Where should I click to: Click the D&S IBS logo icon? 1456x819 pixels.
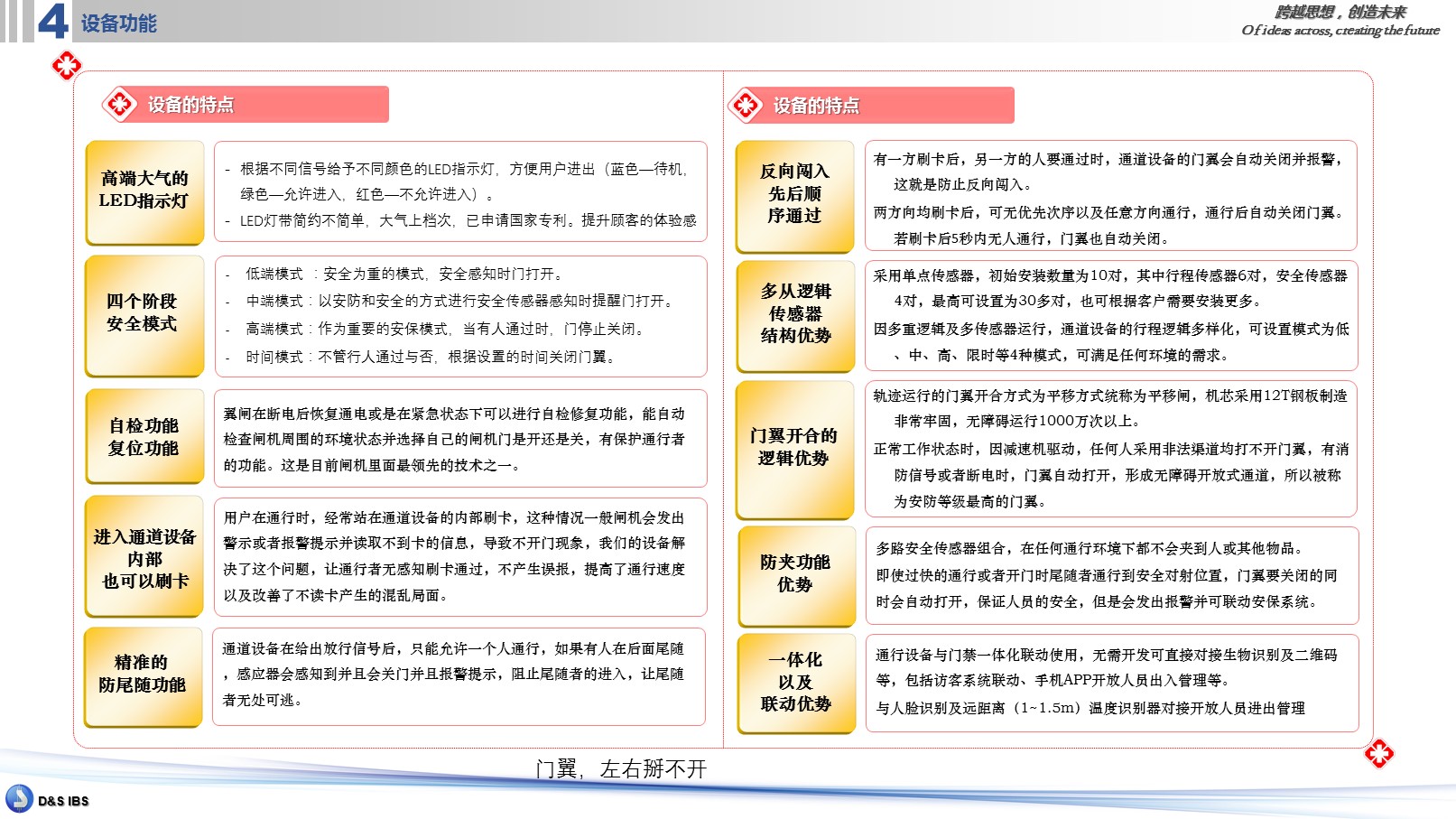tap(18, 799)
